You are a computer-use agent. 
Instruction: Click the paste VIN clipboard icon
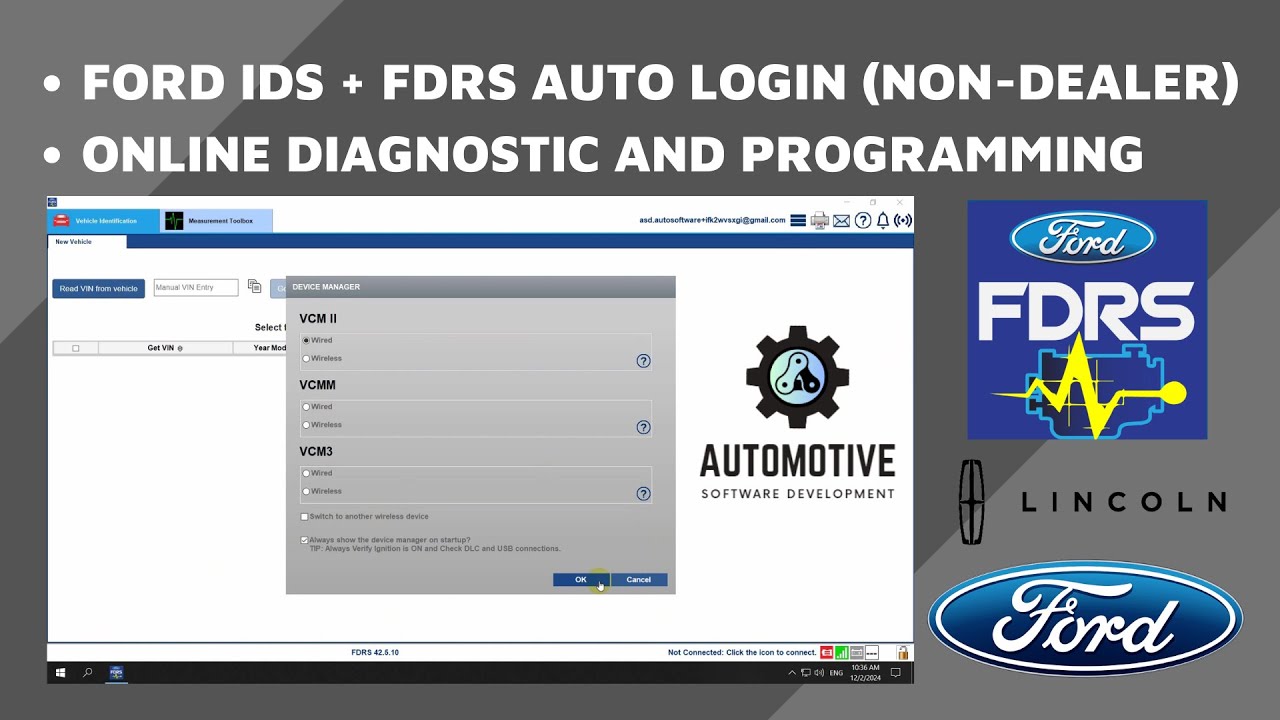pos(254,287)
